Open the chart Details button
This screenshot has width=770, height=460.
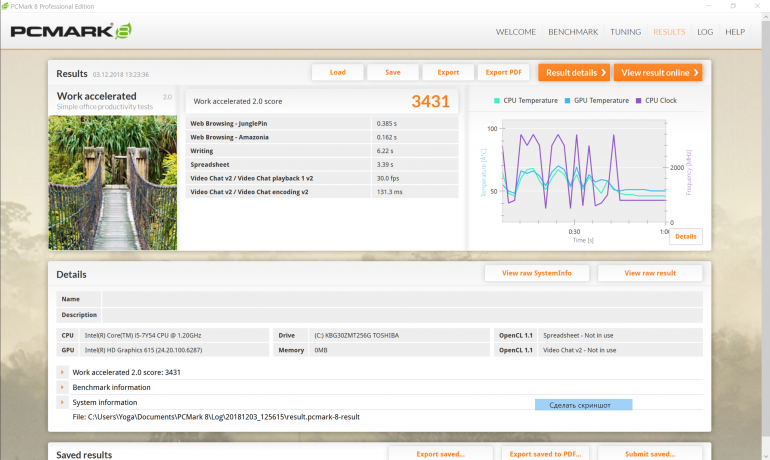(x=685, y=236)
